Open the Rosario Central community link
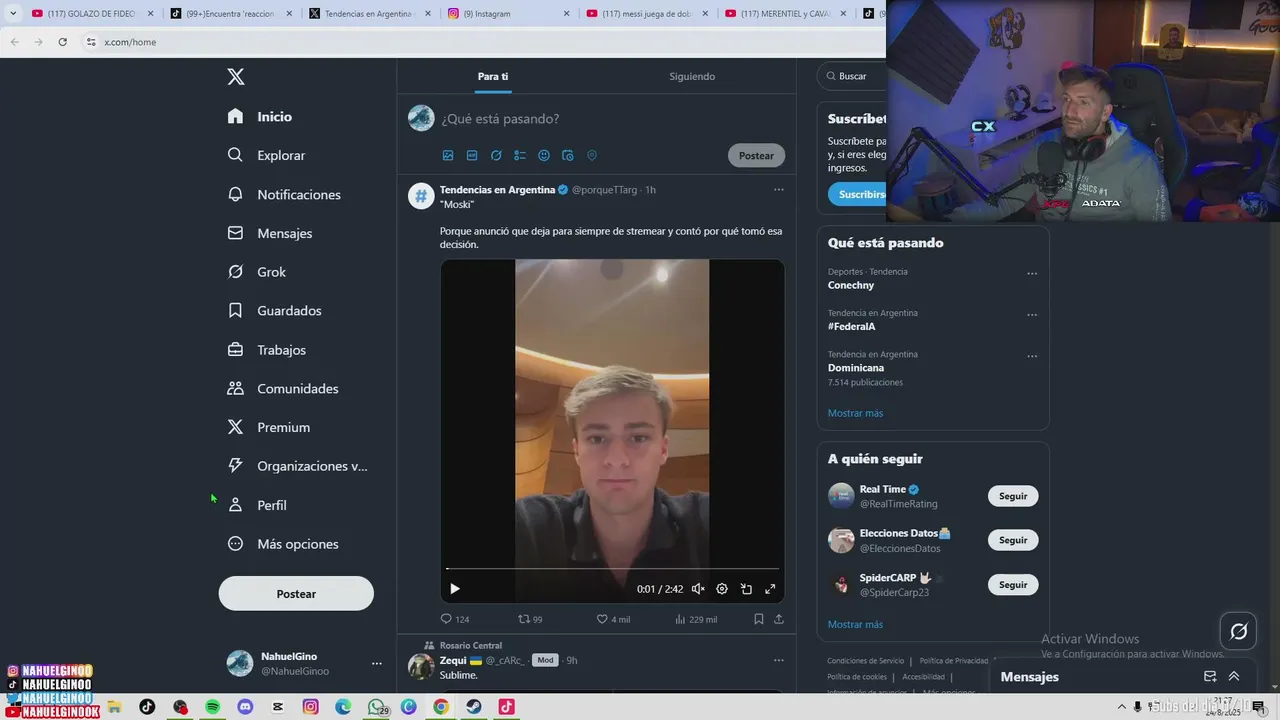 coord(471,646)
